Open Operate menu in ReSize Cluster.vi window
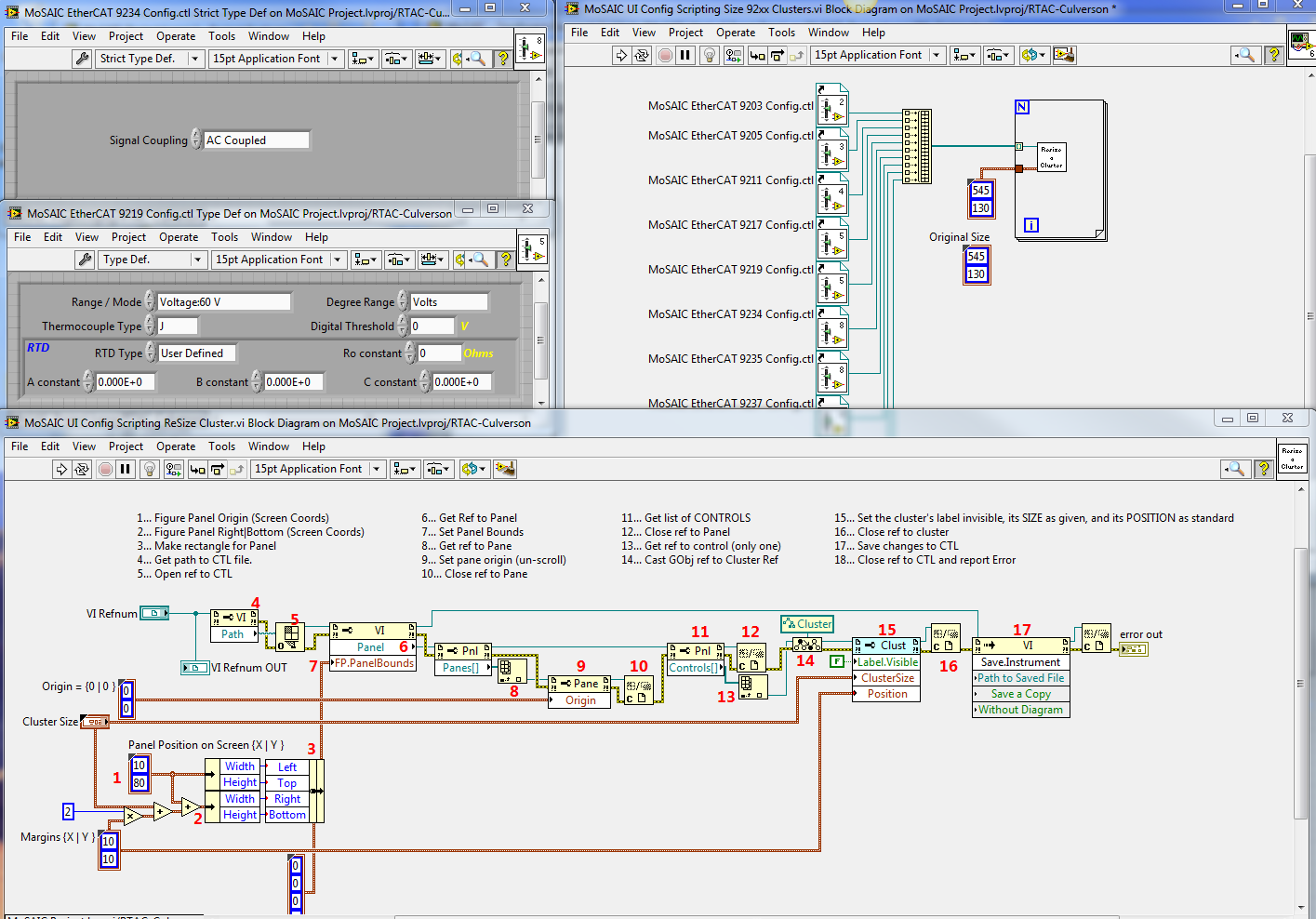This screenshot has width=1316, height=919. [176, 446]
